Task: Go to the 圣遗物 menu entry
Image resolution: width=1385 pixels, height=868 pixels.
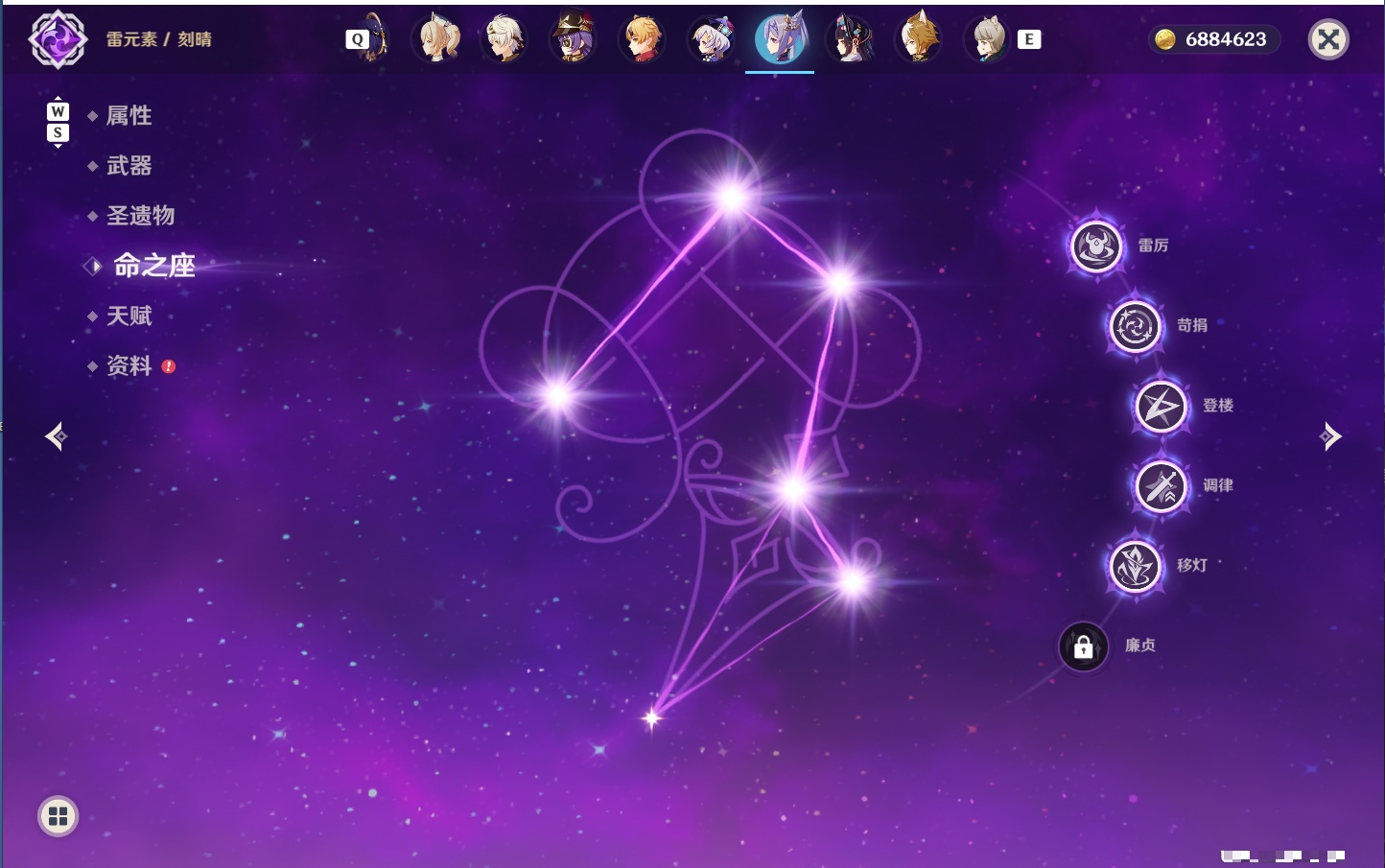Action: click(x=140, y=216)
